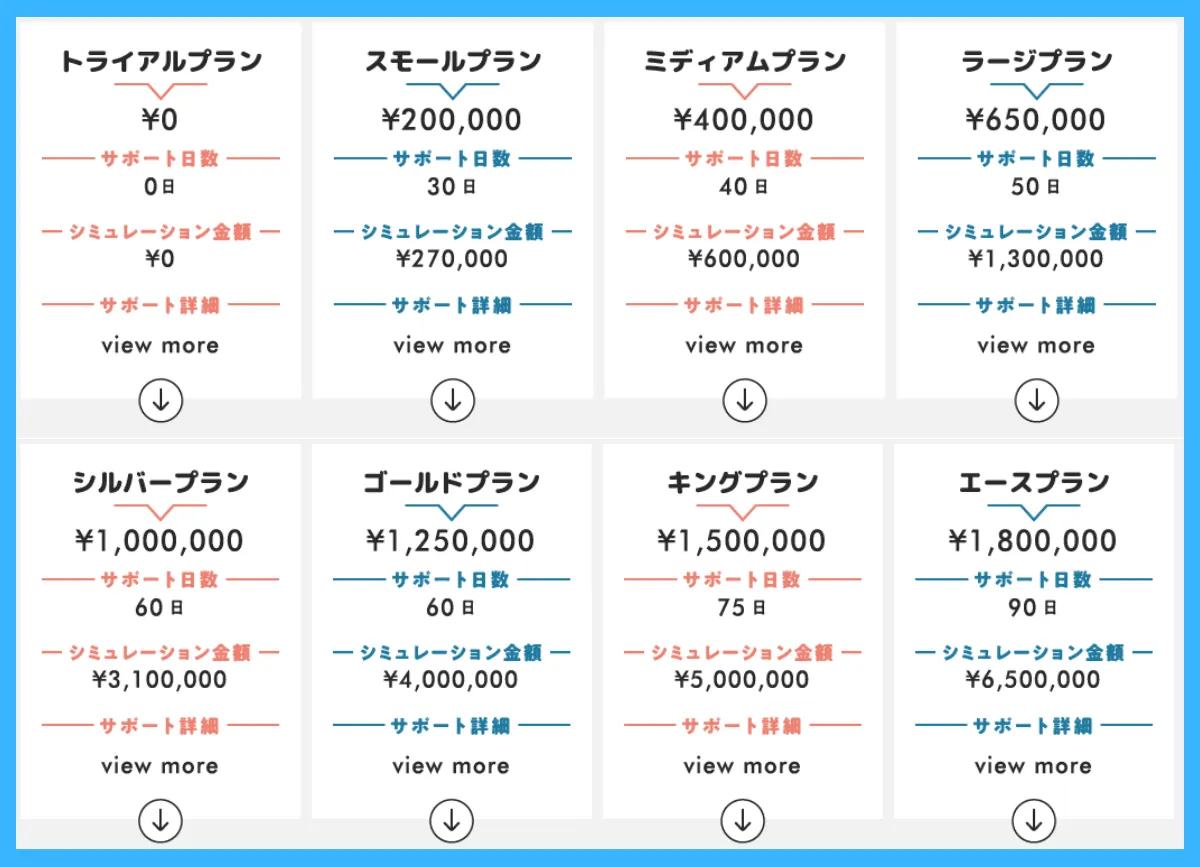This screenshot has height=867, width=1200.
Task: Click the down-arrow icon under ラージプラン
Action: (1036, 401)
